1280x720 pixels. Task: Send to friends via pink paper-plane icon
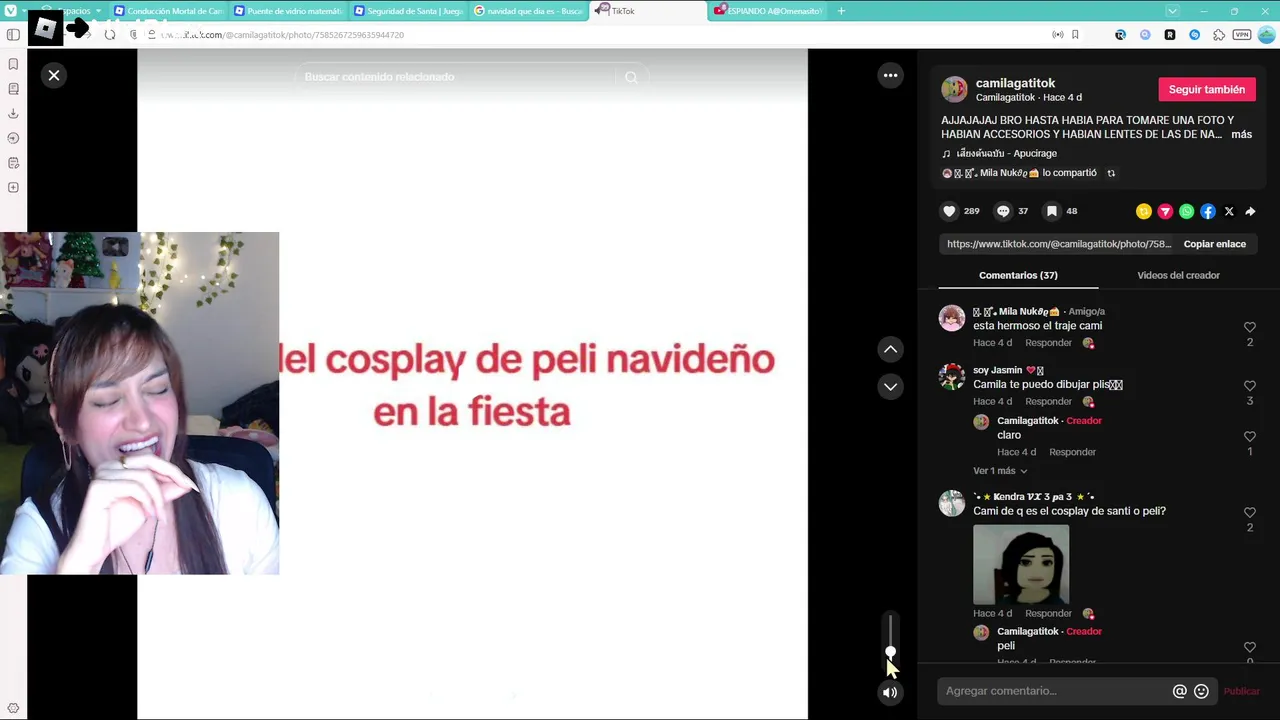click(x=1165, y=211)
